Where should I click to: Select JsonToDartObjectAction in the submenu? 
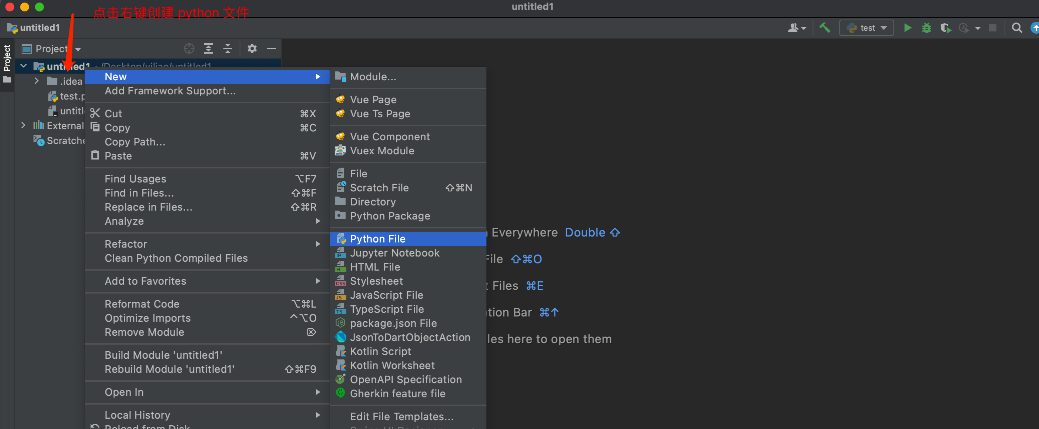tap(408, 337)
